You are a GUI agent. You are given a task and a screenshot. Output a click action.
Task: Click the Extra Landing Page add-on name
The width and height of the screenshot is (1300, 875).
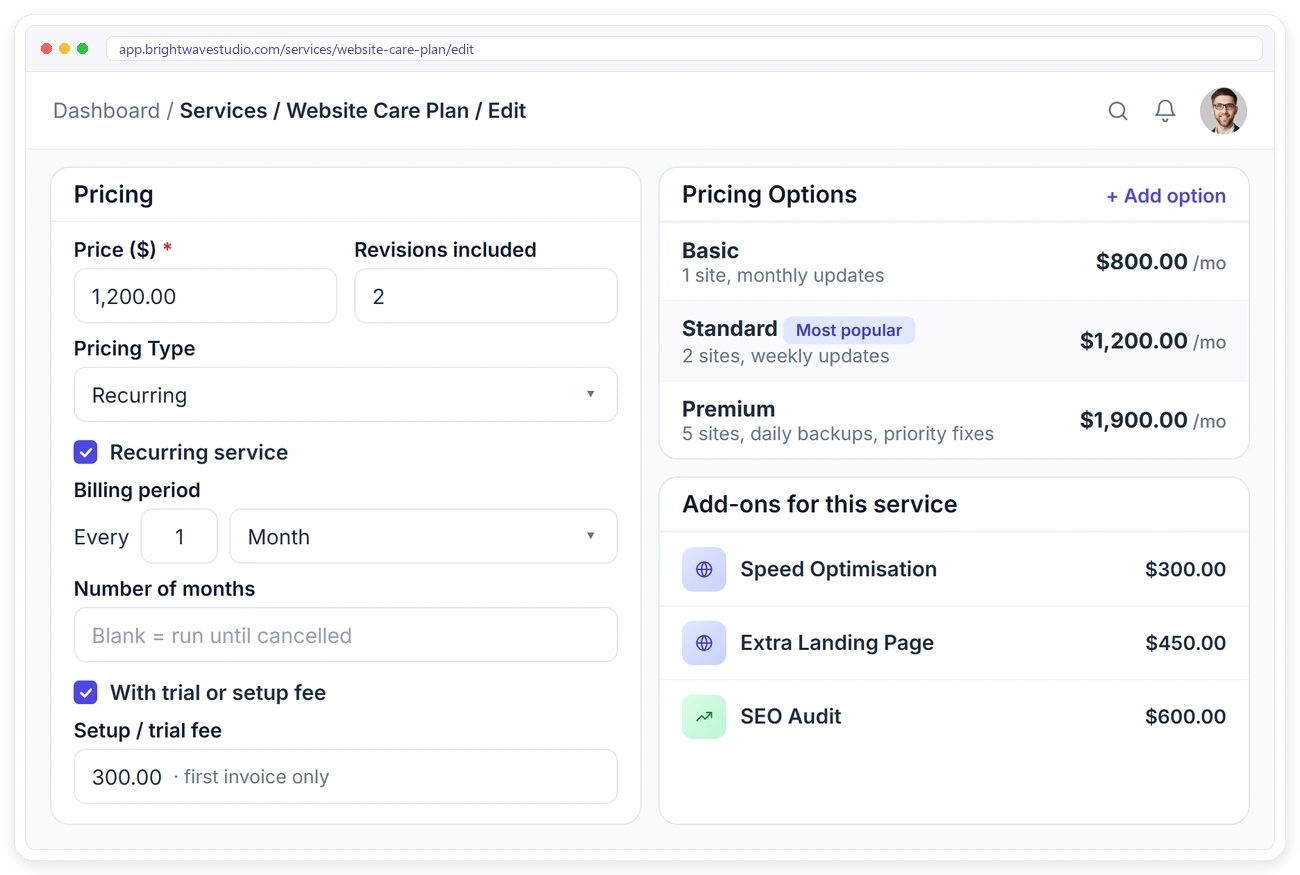point(837,643)
